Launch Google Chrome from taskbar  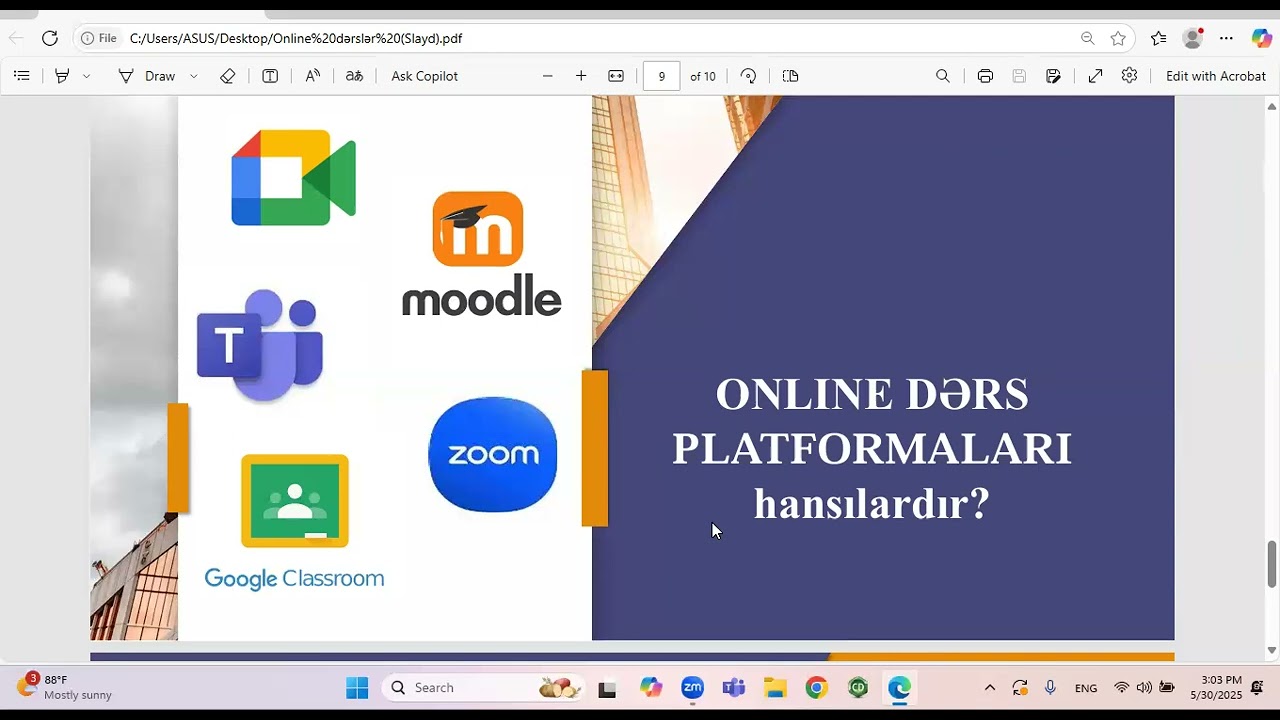(817, 688)
